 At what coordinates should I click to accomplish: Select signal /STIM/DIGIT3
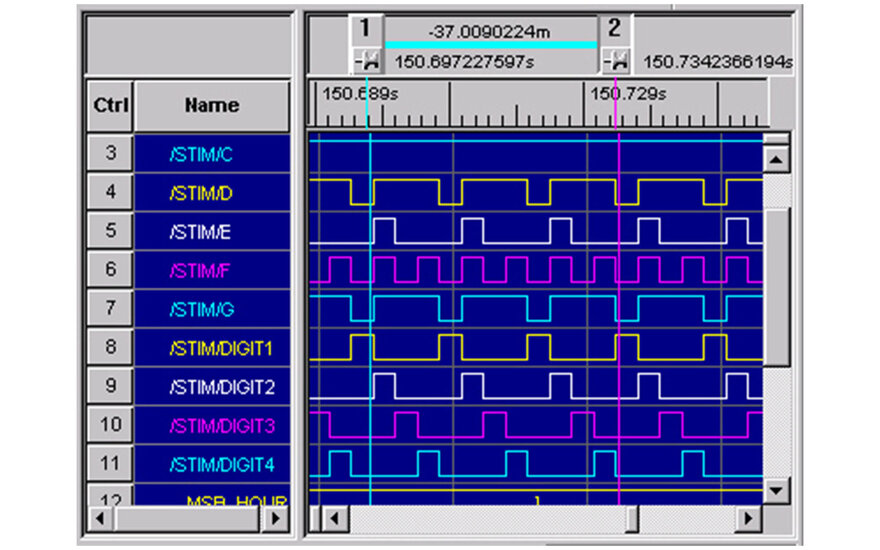tap(213, 425)
